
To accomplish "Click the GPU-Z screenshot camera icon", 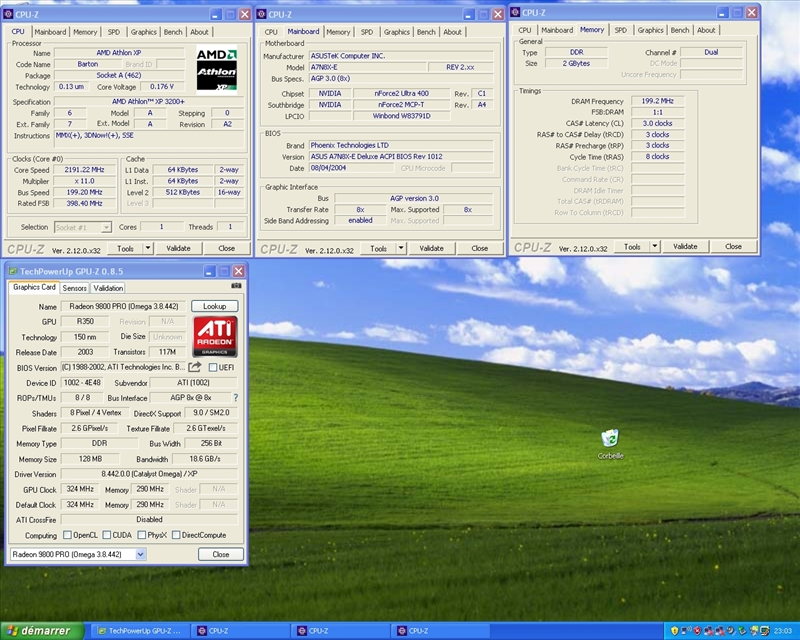I will (x=236, y=286).
